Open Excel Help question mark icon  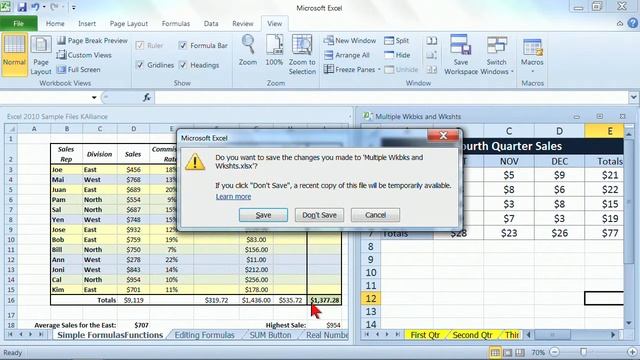(633, 23)
